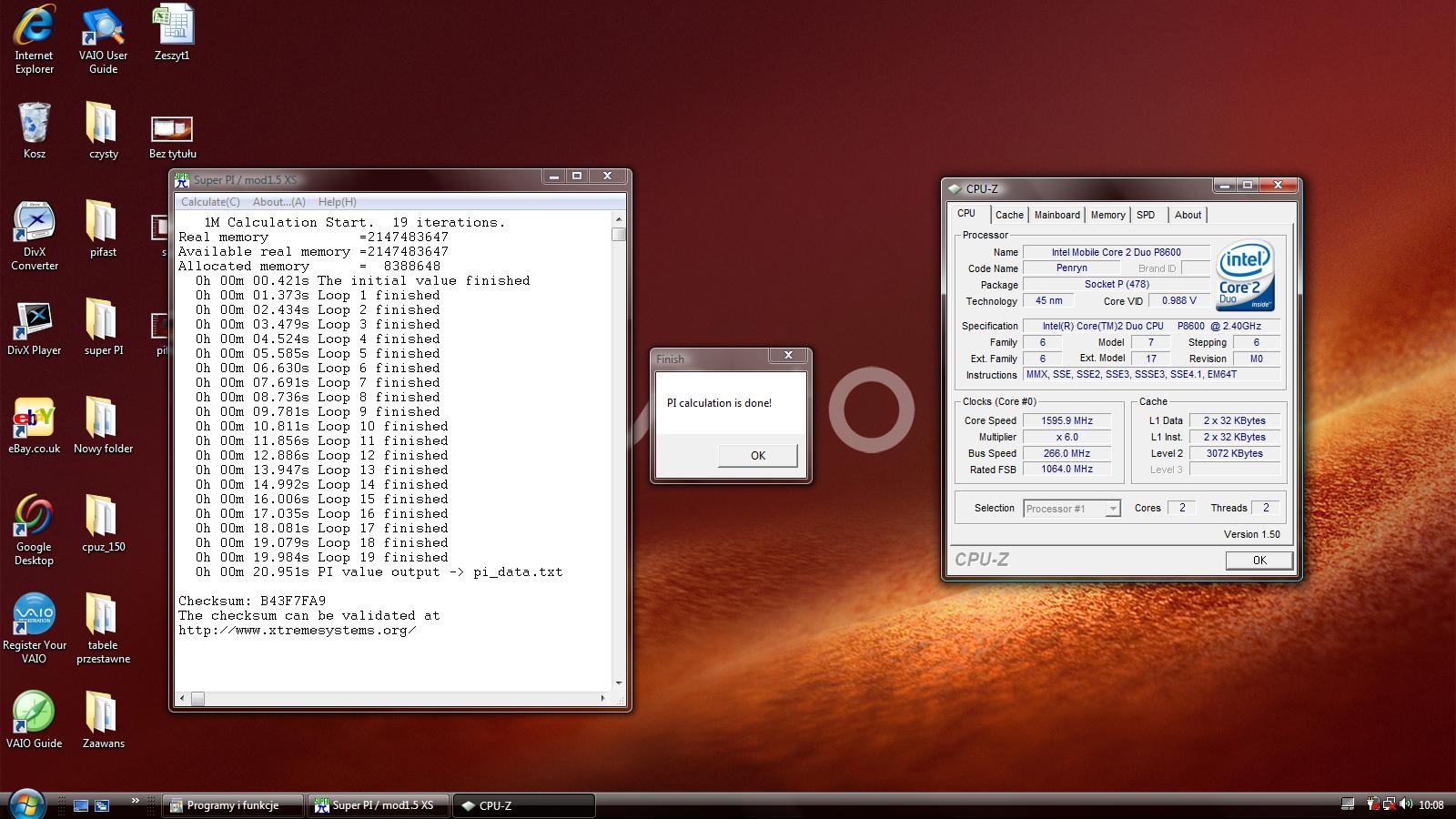The image size is (1456, 819).
Task: Switch to the Cache tab in CPU-Z
Action: (1009, 215)
